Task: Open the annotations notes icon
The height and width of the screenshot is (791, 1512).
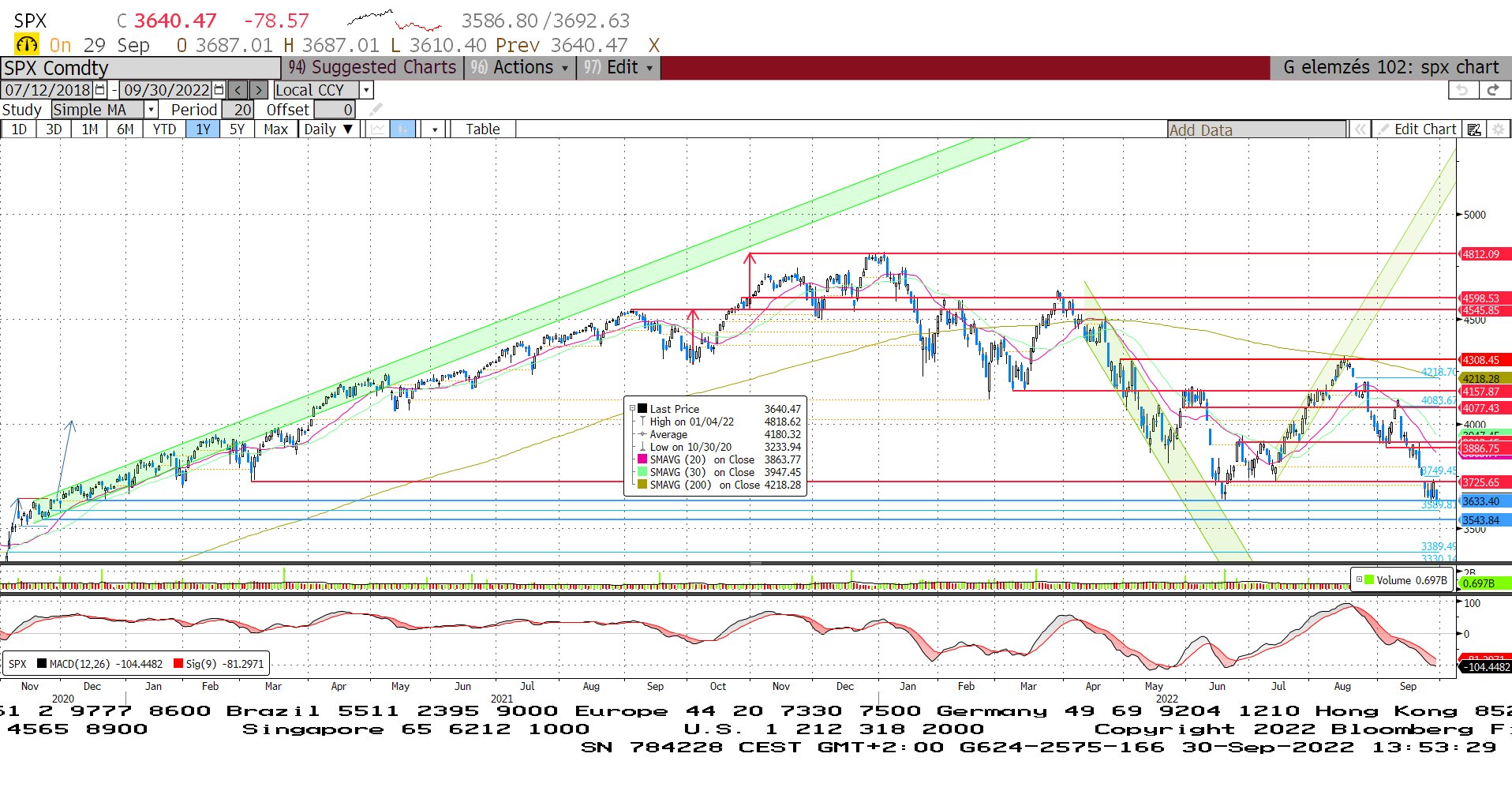Action: pyautogui.click(x=1473, y=129)
